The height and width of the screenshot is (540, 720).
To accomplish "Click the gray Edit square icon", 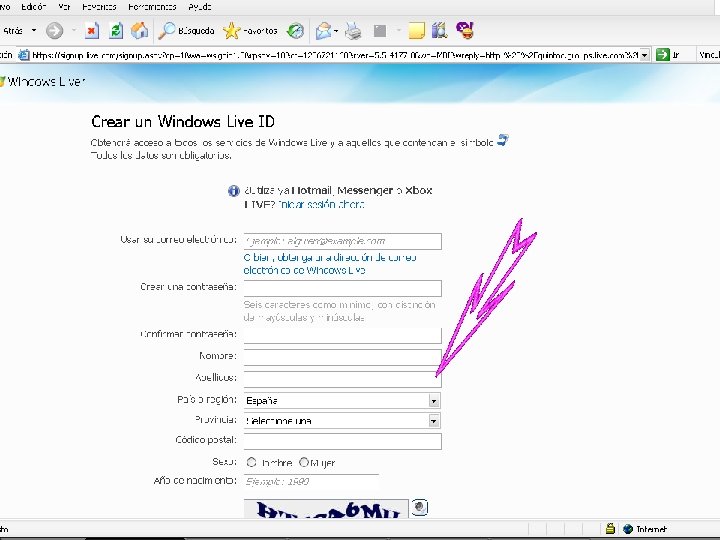I will point(380,31).
